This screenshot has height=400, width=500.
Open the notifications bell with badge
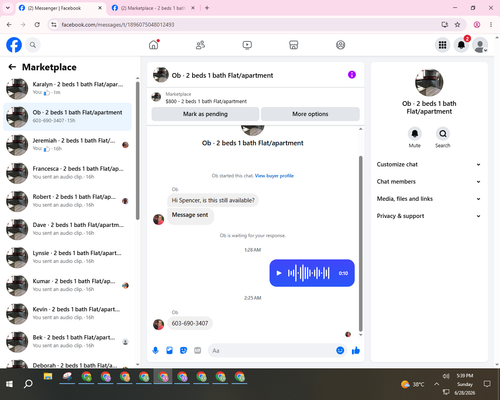(x=461, y=45)
